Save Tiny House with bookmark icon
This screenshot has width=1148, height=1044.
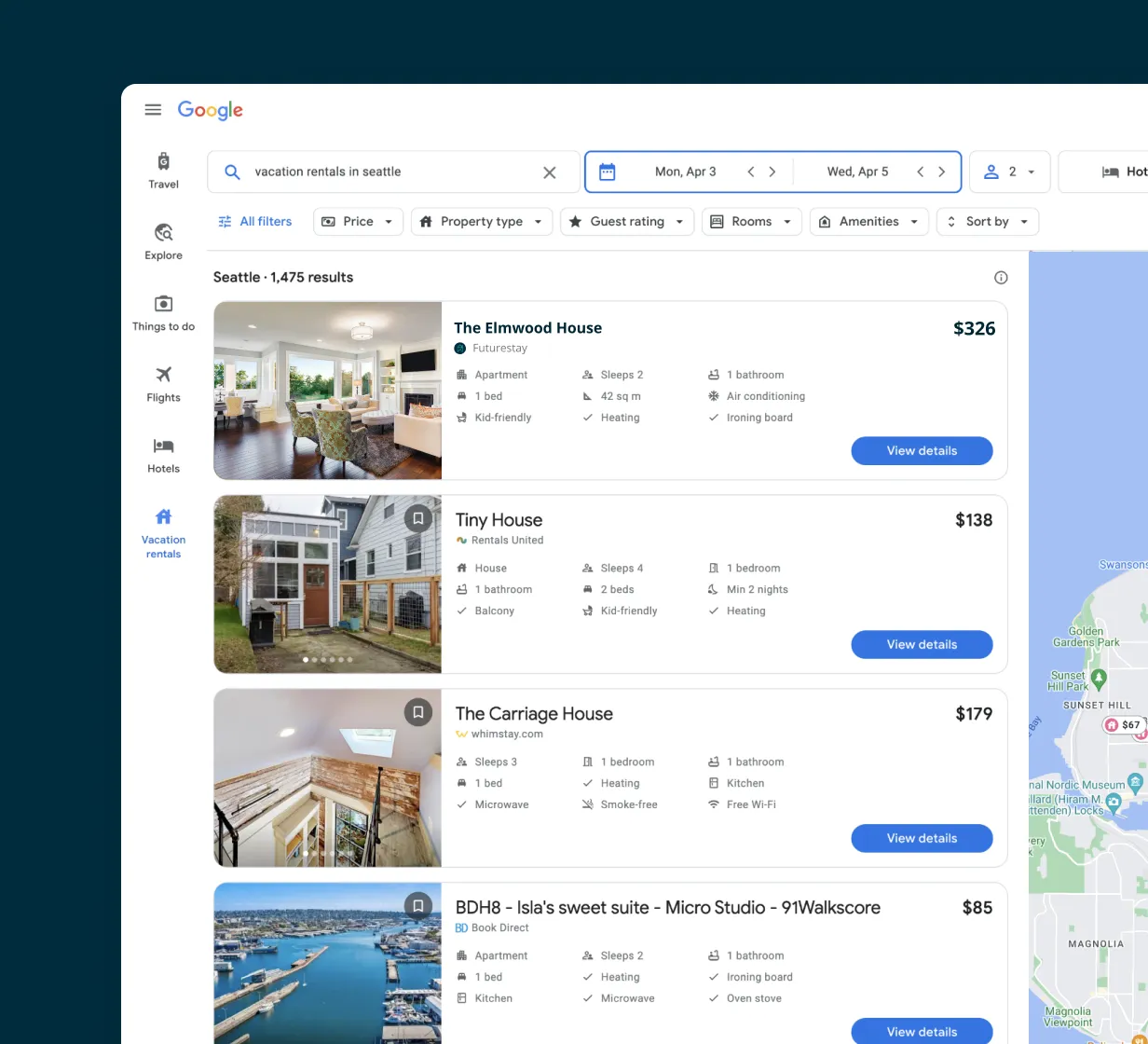(418, 518)
